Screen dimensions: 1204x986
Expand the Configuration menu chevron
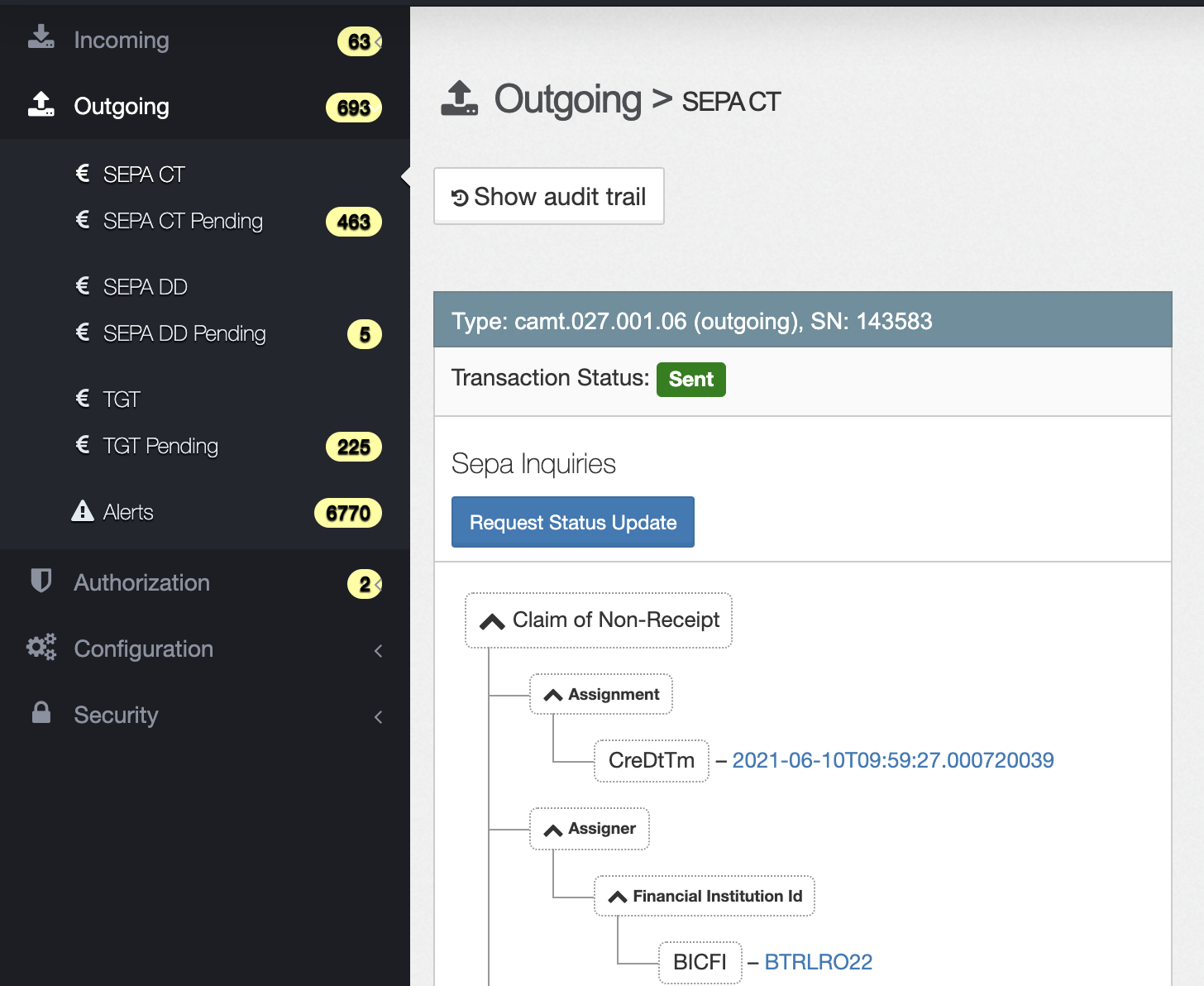[378, 650]
